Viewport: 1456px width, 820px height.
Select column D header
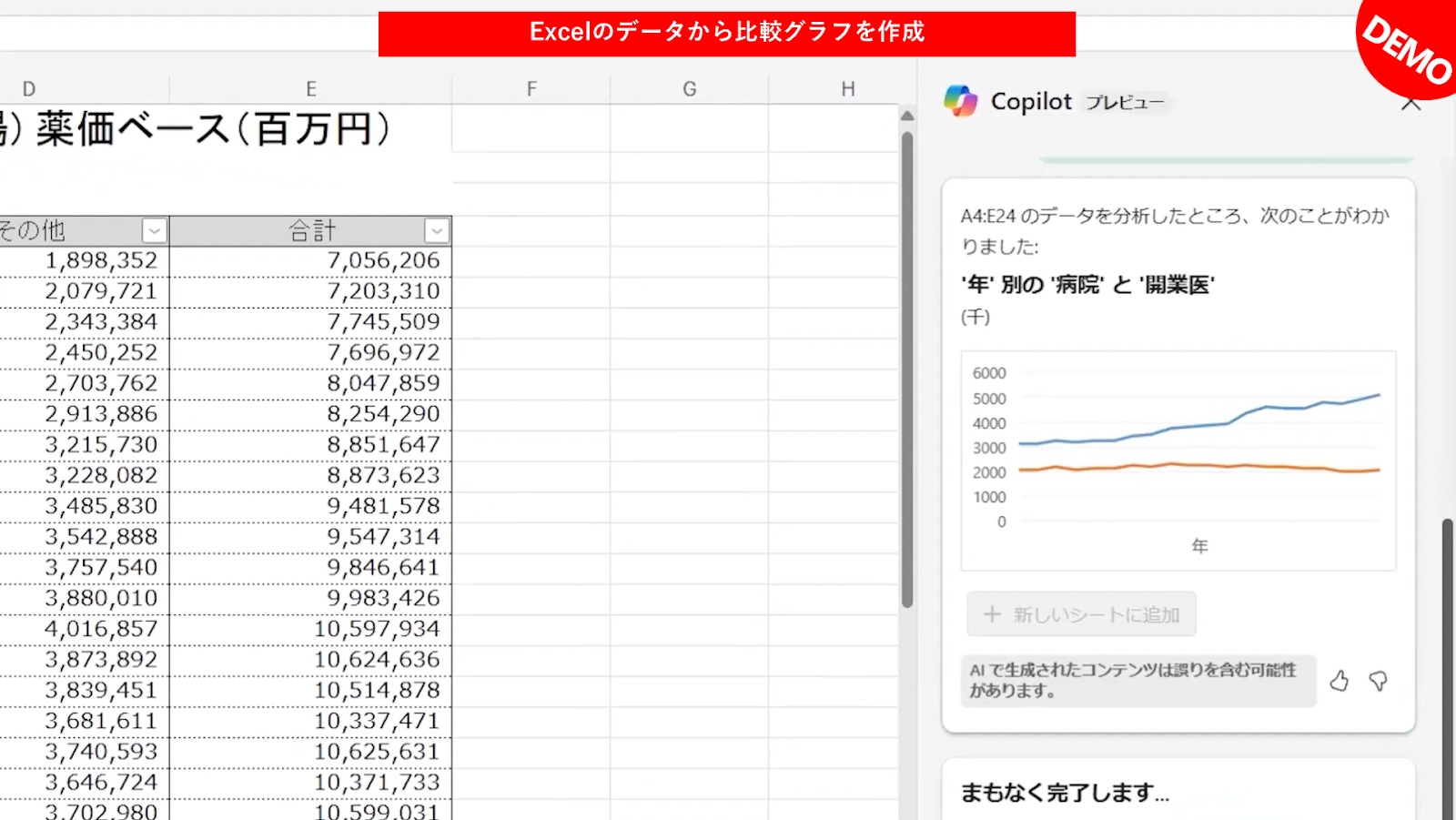tap(29, 89)
